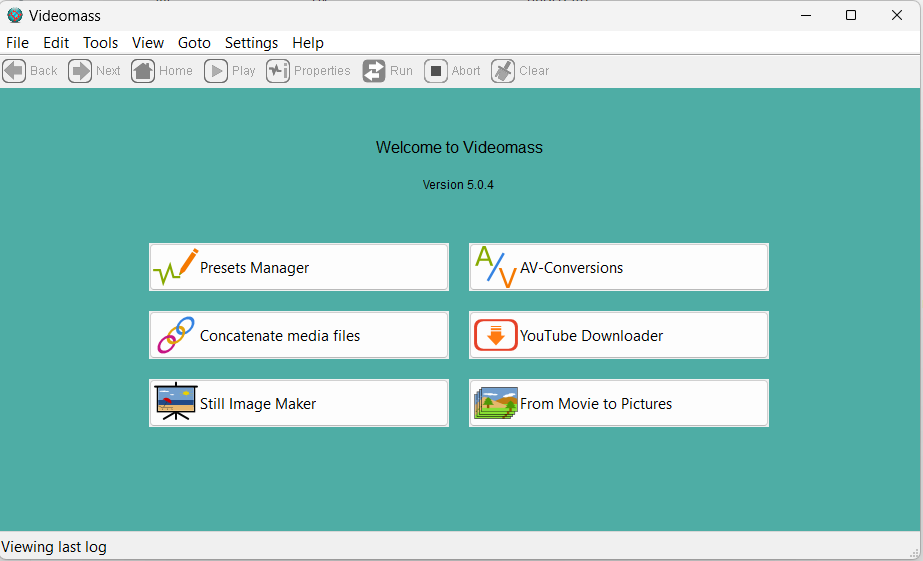Click the Back arrow toolbar icon
The width and height of the screenshot is (923, 561).
pyautogui.click(x=14, y=71)
